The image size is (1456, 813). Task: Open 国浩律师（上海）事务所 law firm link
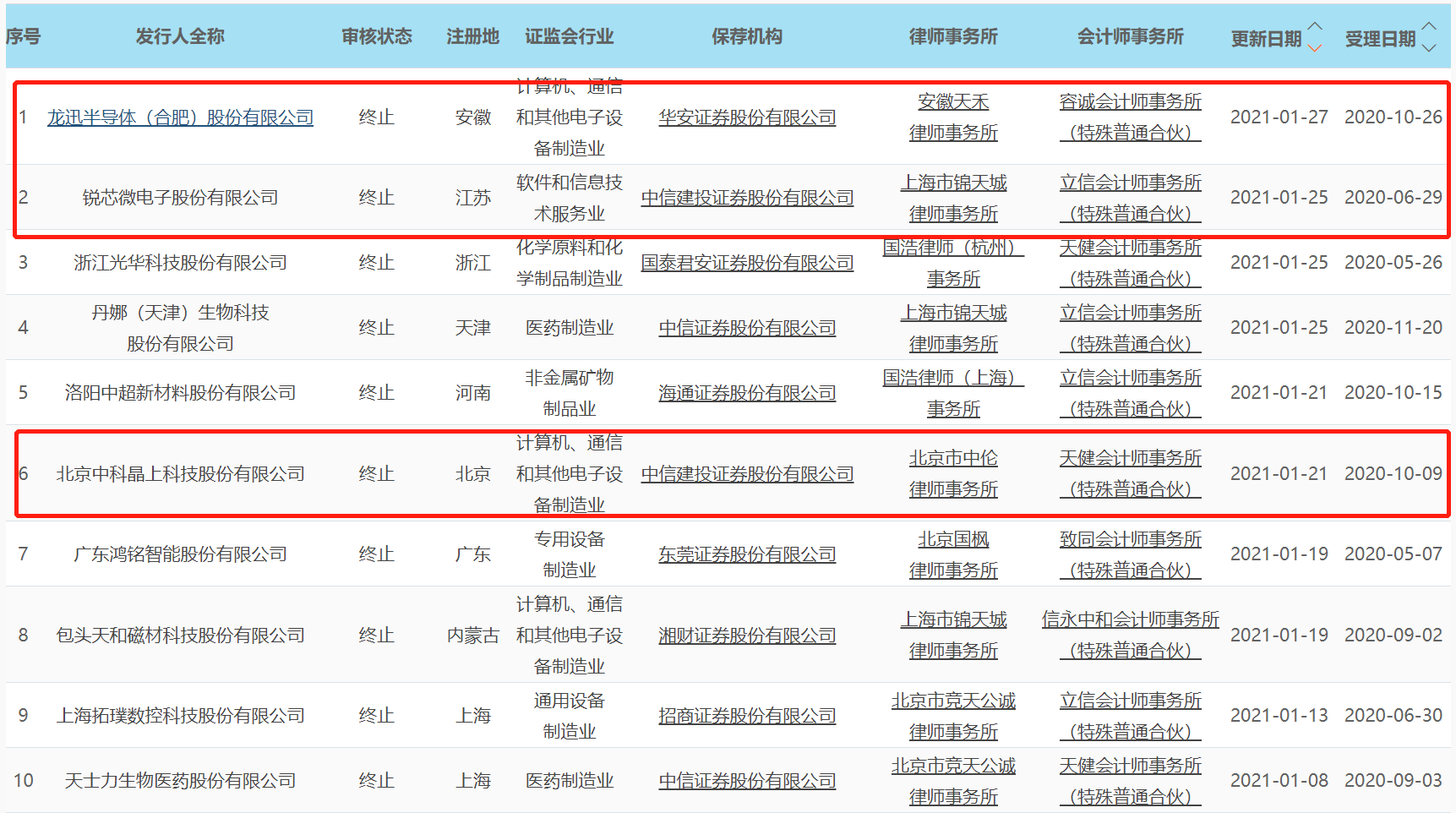coord(953,393)
